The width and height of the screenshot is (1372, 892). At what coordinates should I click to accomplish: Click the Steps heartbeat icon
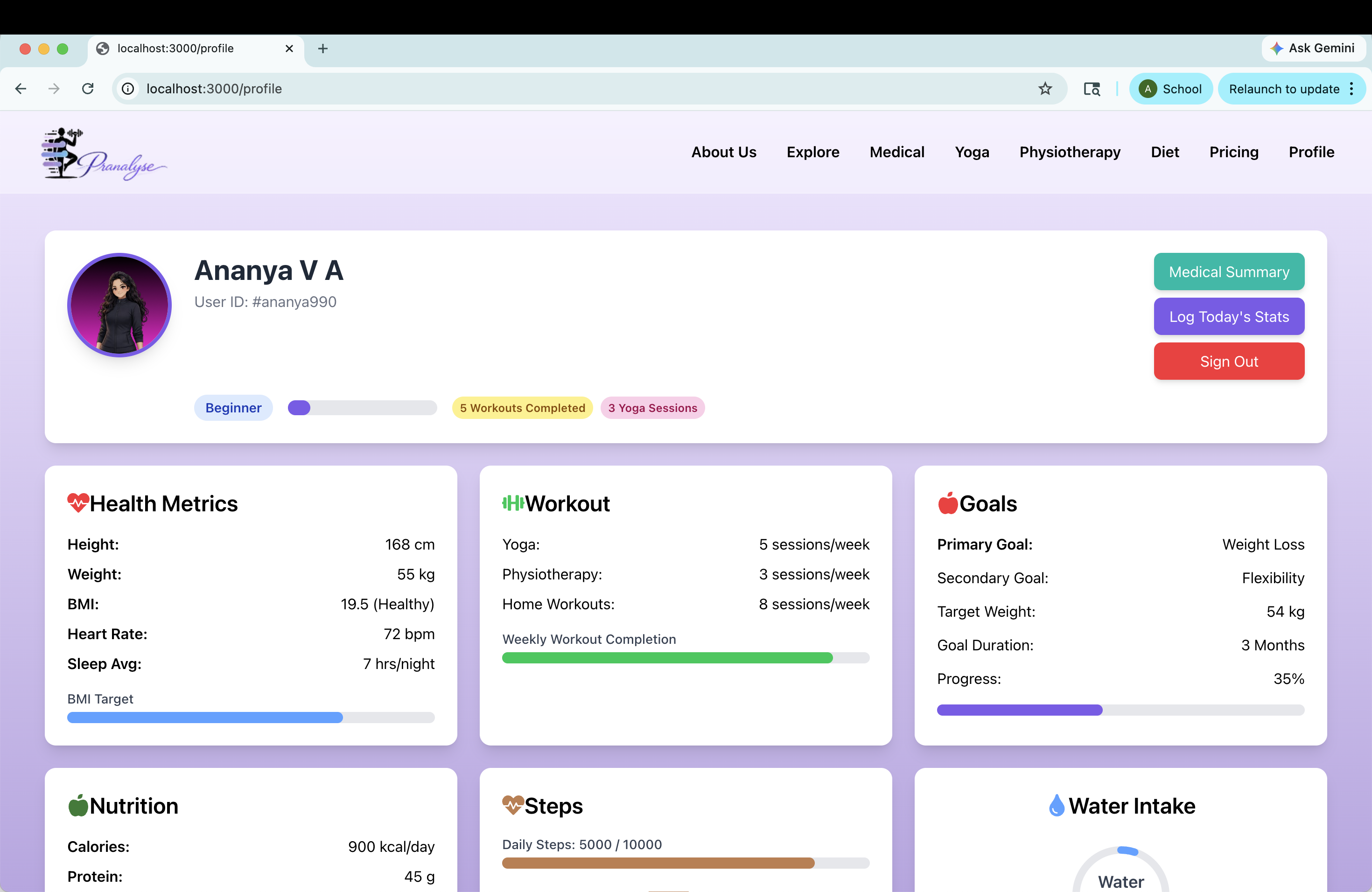(512, 806)
